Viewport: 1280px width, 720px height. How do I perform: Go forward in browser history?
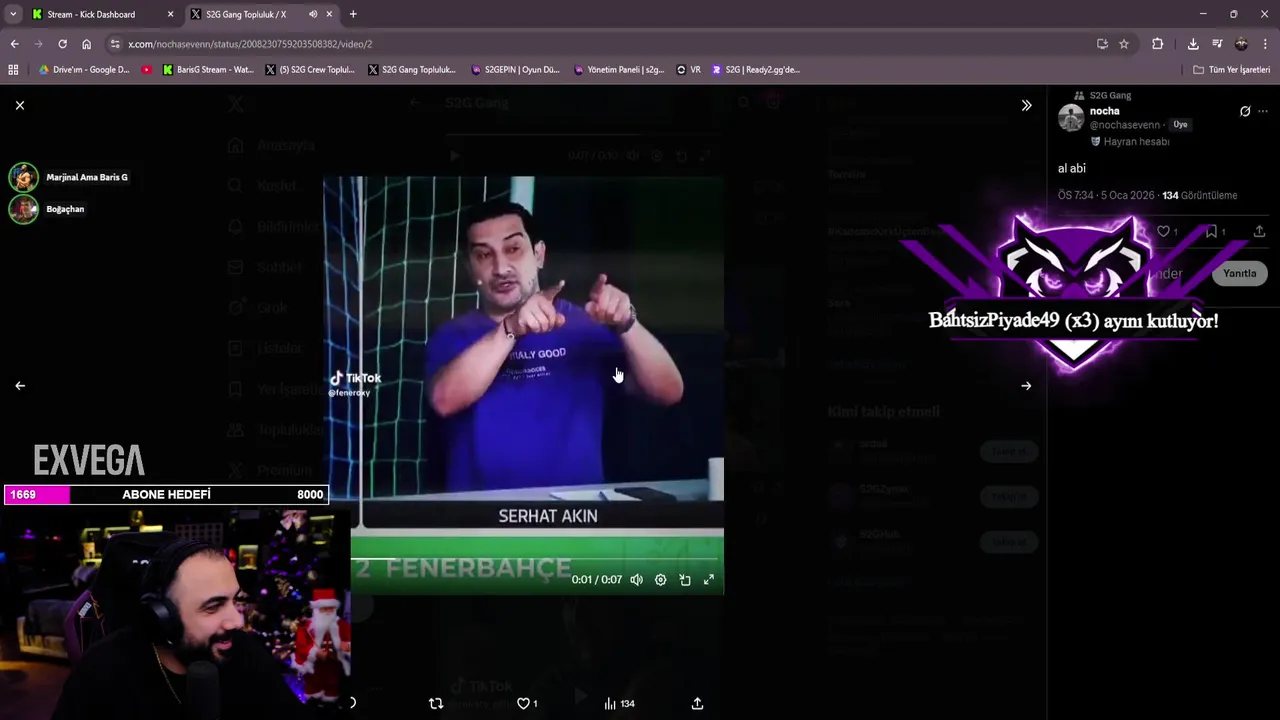click(x=38, y=44)
